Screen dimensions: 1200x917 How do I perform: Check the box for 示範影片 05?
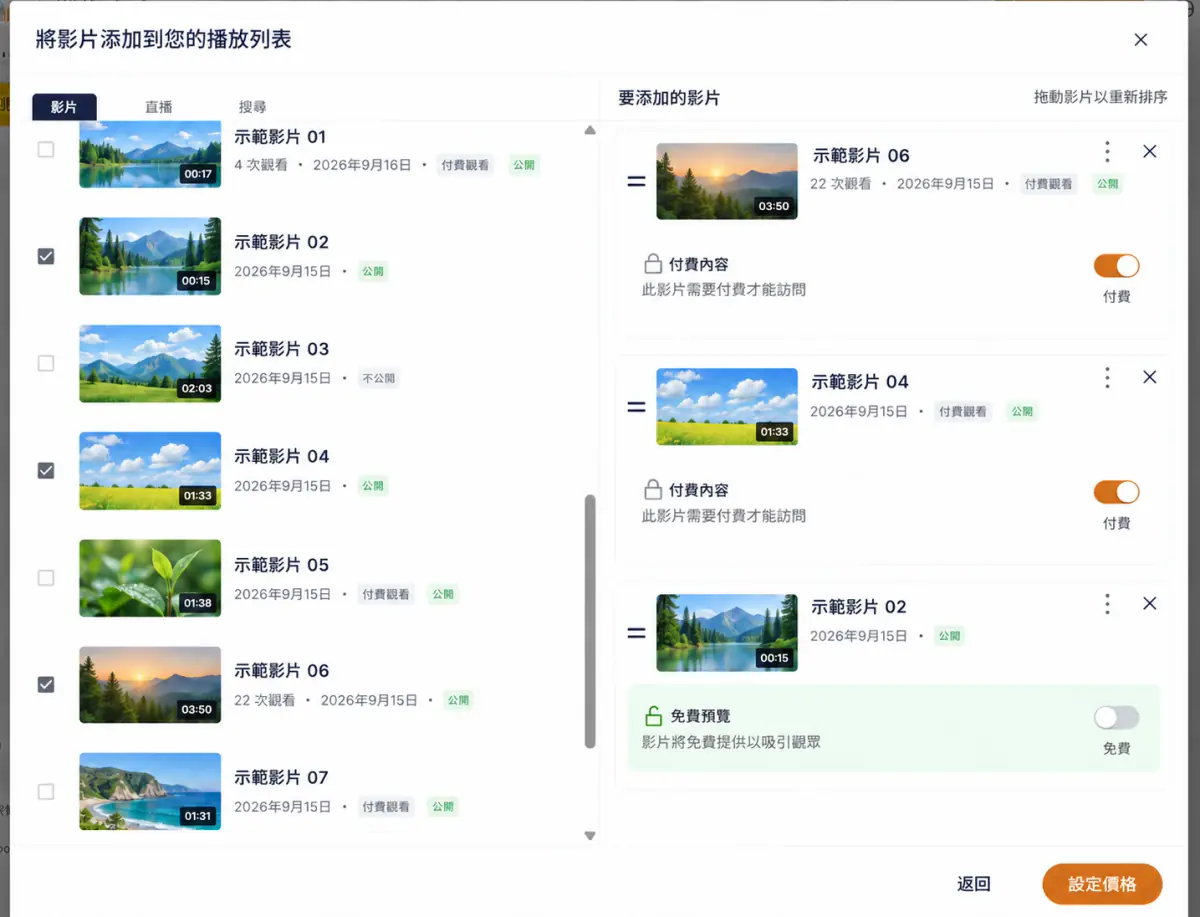[46, 578]
